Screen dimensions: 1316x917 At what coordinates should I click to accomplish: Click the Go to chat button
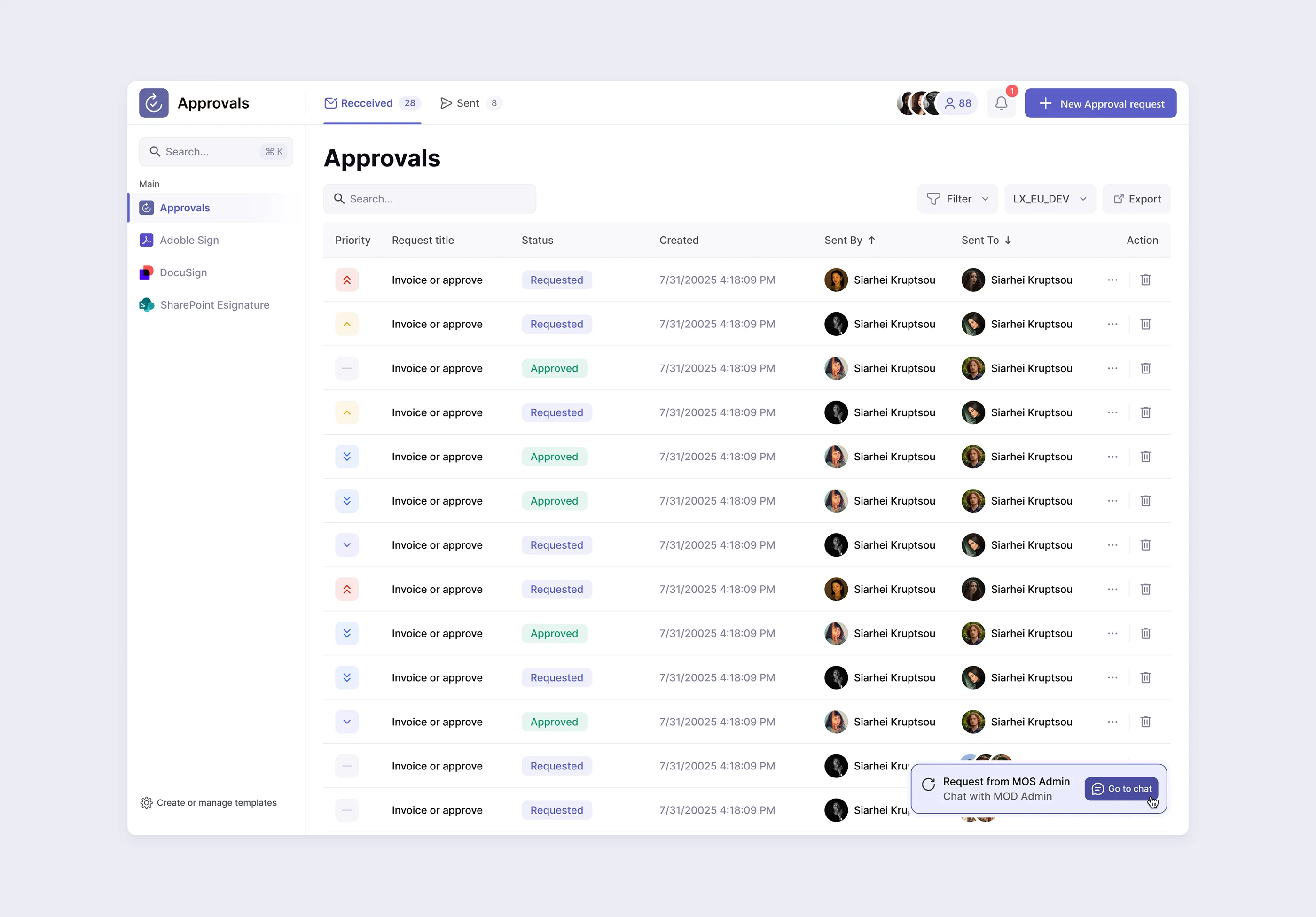[1120, 789]
